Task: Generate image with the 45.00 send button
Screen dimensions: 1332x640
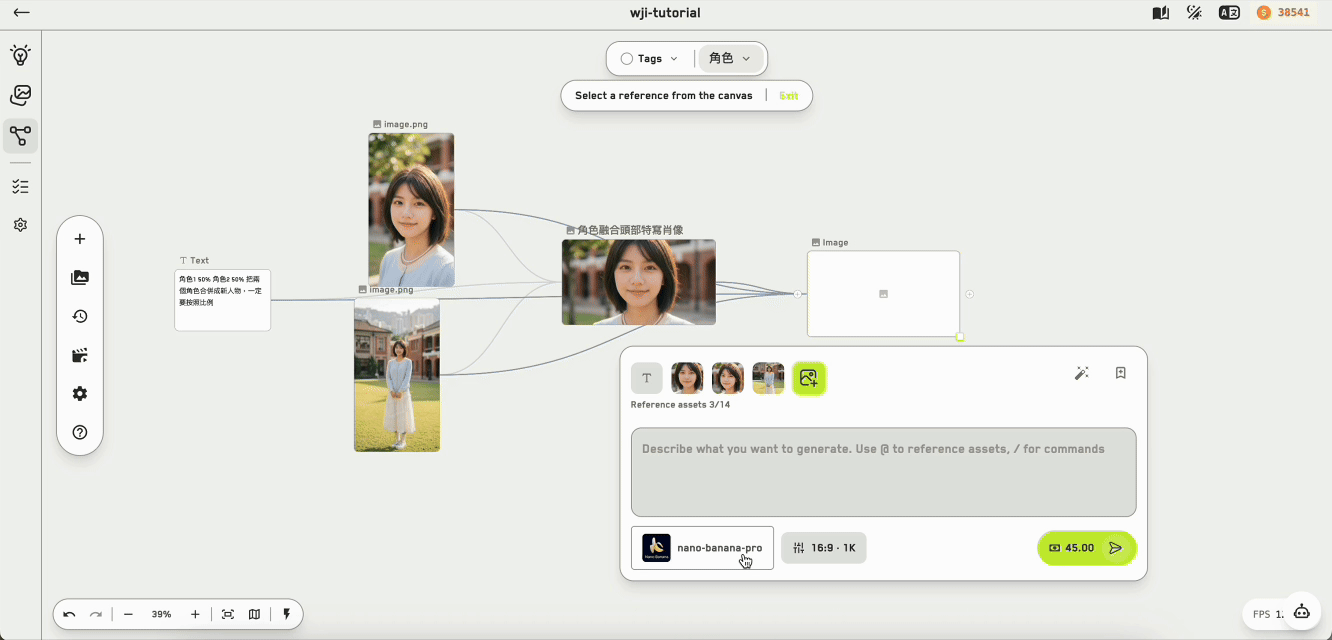Action: (1087, 548)
